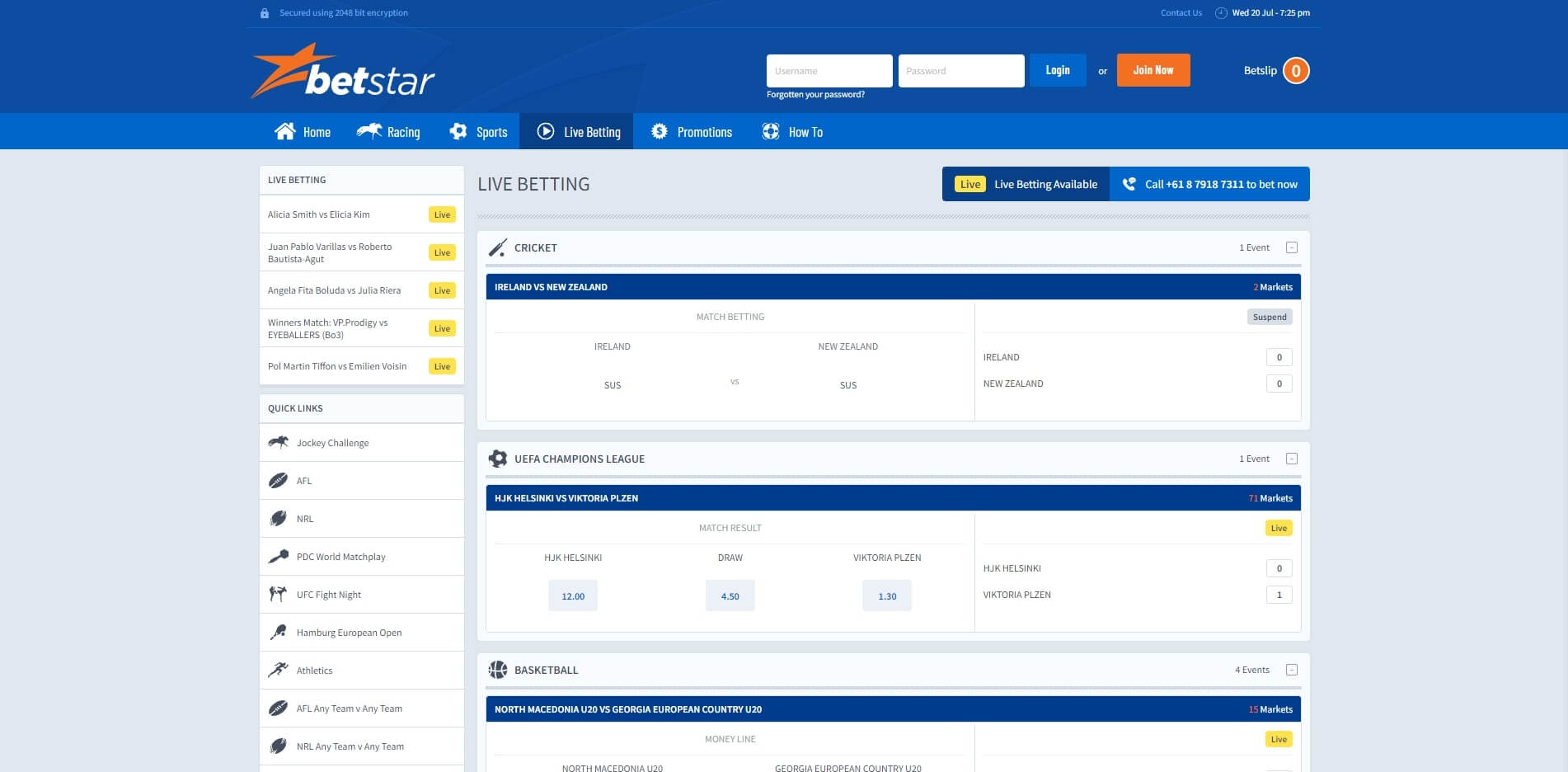The height and width of the screenshot is (772, 1568).
Task: Select Viktoria Plzen odds 1.30
Action: pos(887,595)
